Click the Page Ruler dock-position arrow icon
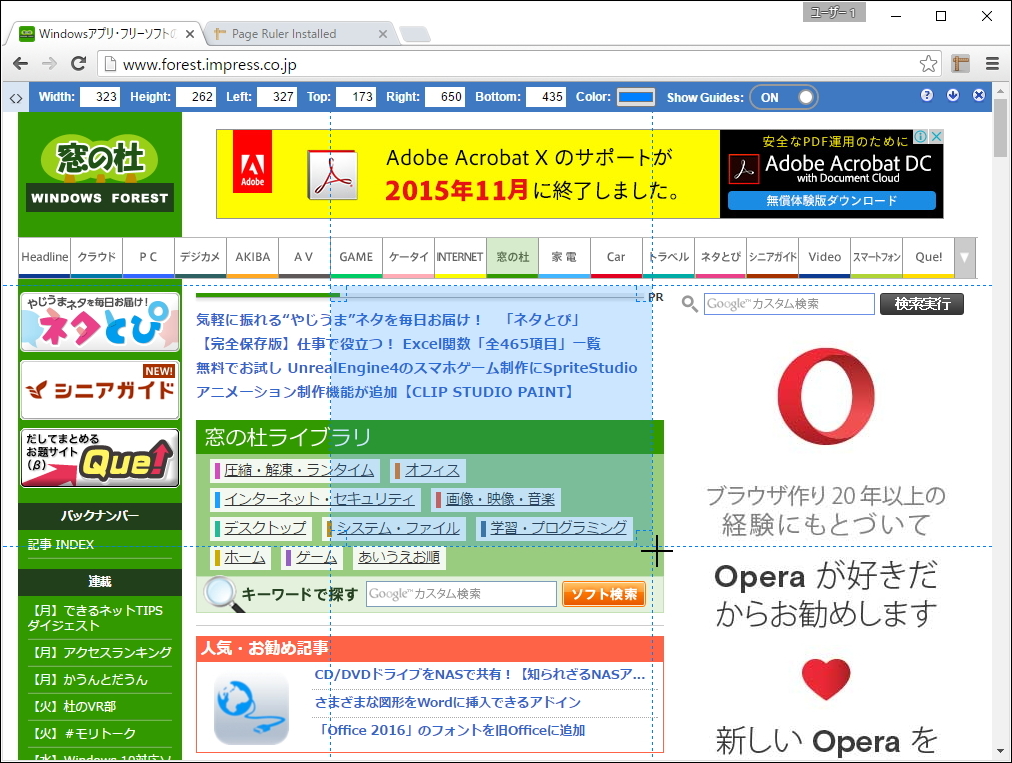This screenshot has height=763, width=1012. coord(952,95)
